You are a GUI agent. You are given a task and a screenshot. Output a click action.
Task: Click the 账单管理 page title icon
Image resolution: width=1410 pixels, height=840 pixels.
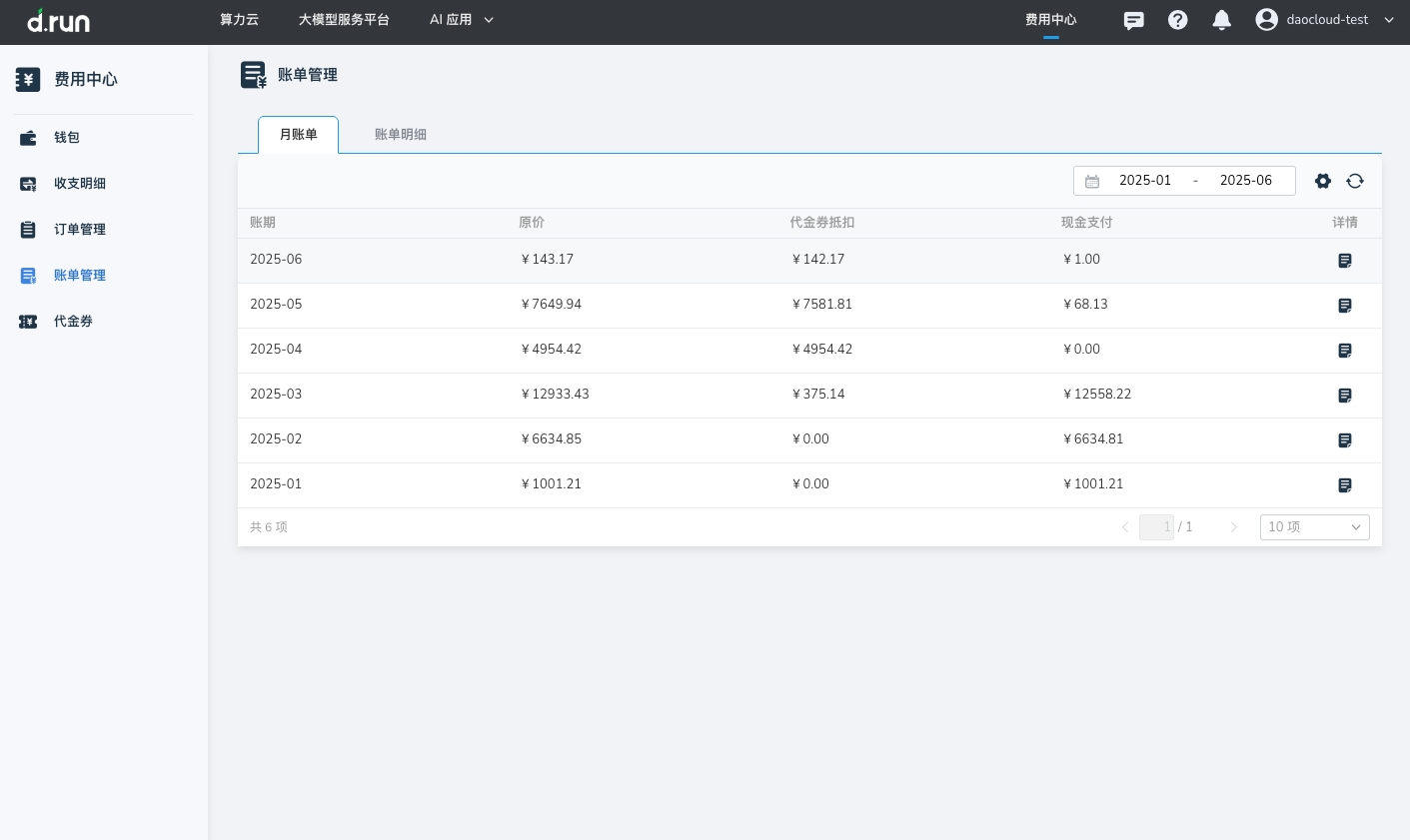[x=254, y=75]
